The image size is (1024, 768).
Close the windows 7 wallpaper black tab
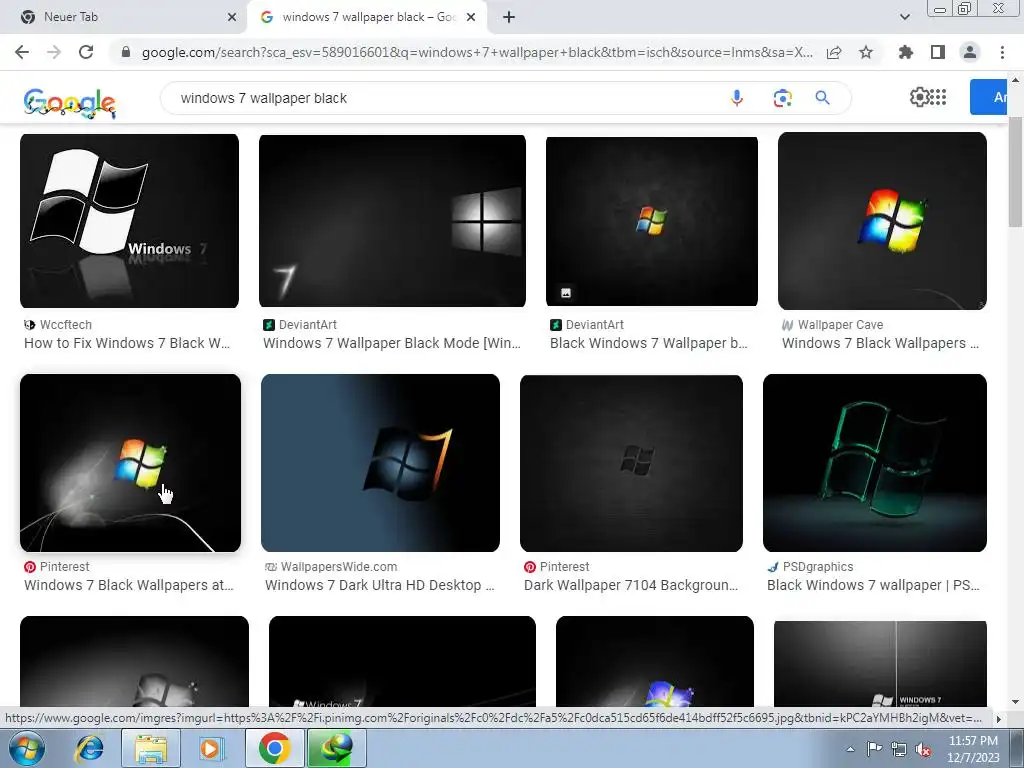[471, 18]
